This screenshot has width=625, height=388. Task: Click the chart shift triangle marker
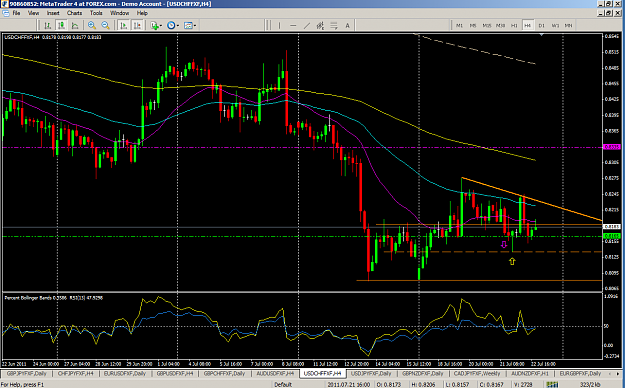click(x=541, y=35)
